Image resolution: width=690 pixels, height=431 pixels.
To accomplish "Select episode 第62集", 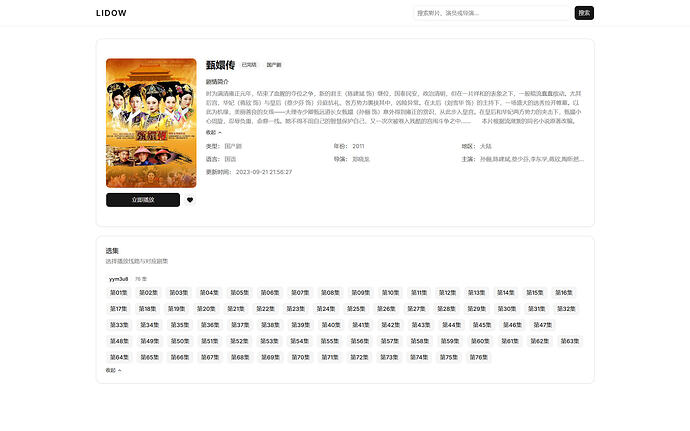I will point(540,341).
